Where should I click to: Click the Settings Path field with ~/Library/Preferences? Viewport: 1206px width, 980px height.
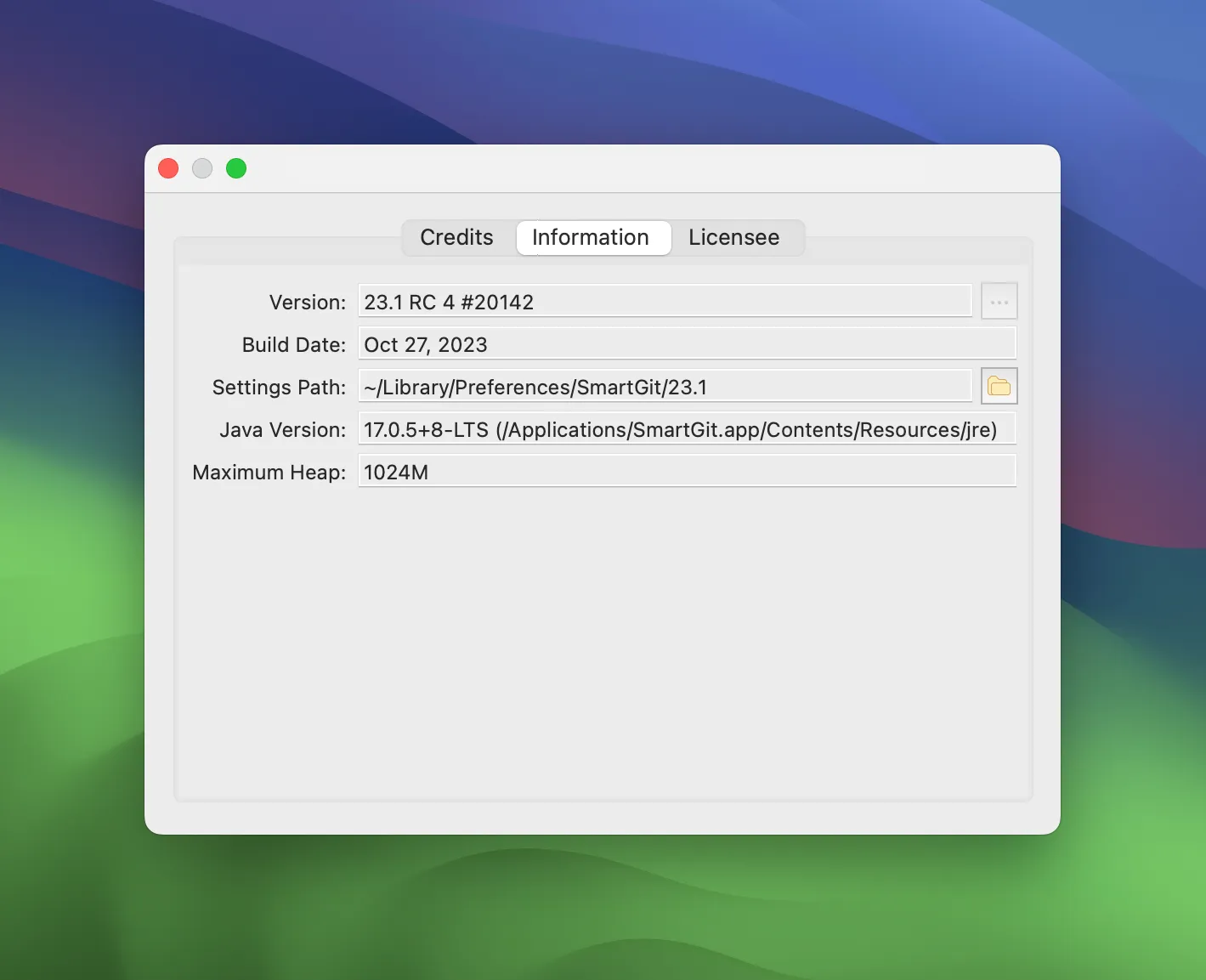point(665,387)
